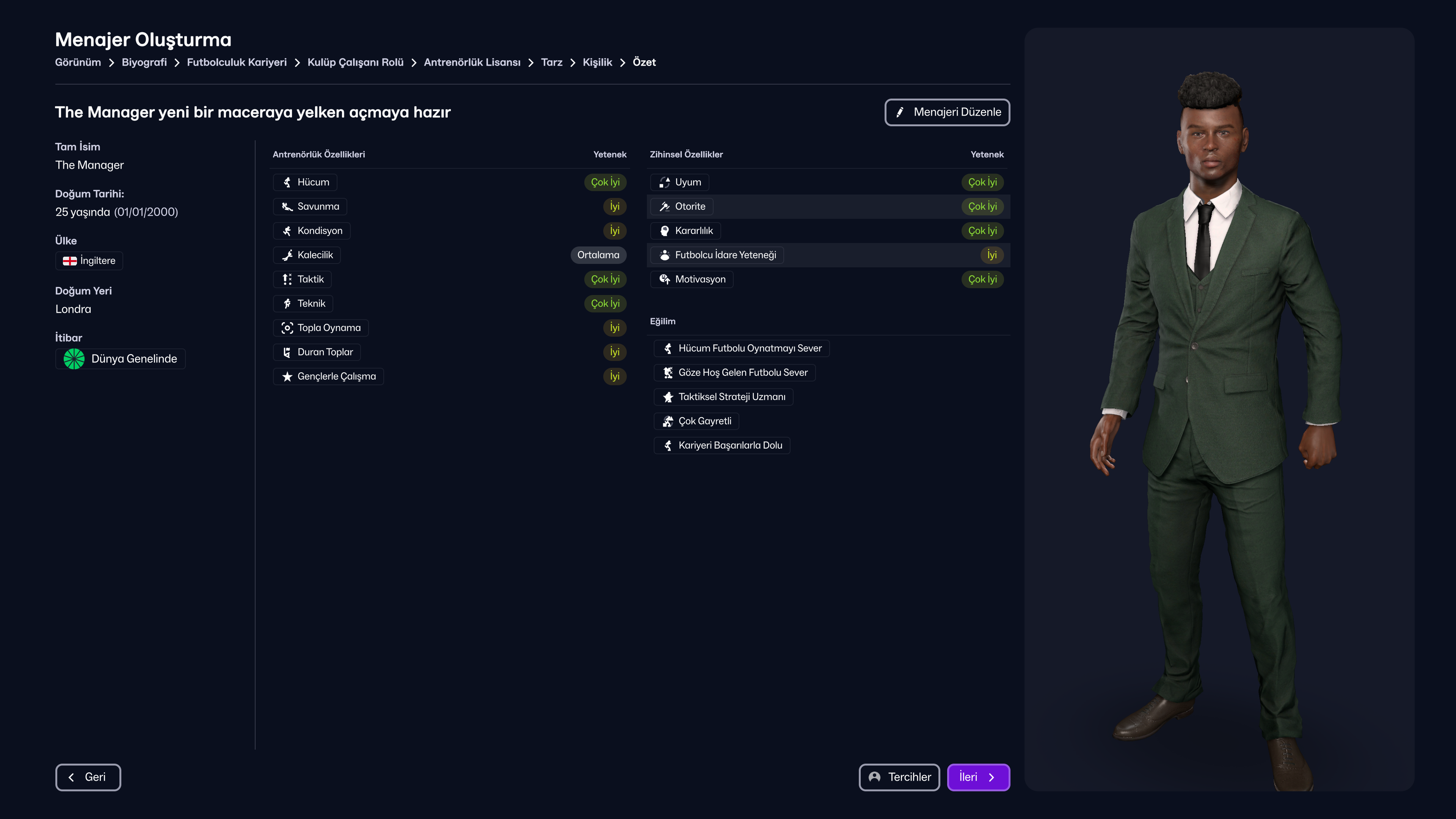Viewport: 1456px width, 819px height.
Task: Switch to the Kişilik section
Action: (597, 62)
